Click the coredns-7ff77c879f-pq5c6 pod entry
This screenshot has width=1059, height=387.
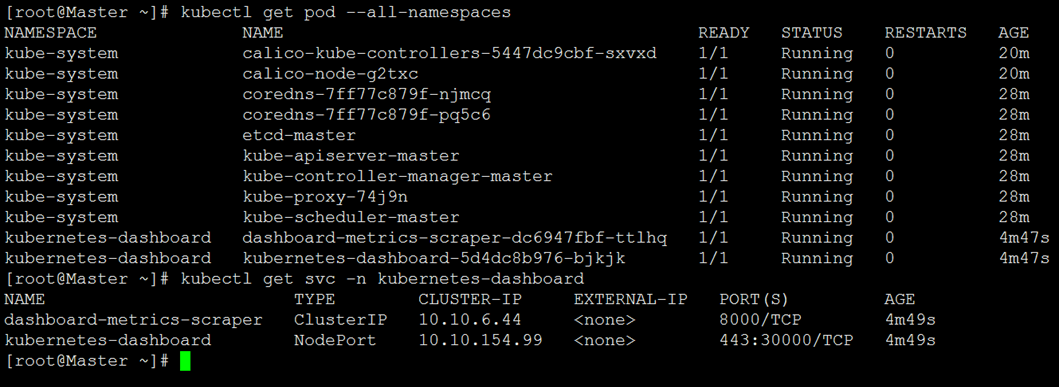point(366,115)
